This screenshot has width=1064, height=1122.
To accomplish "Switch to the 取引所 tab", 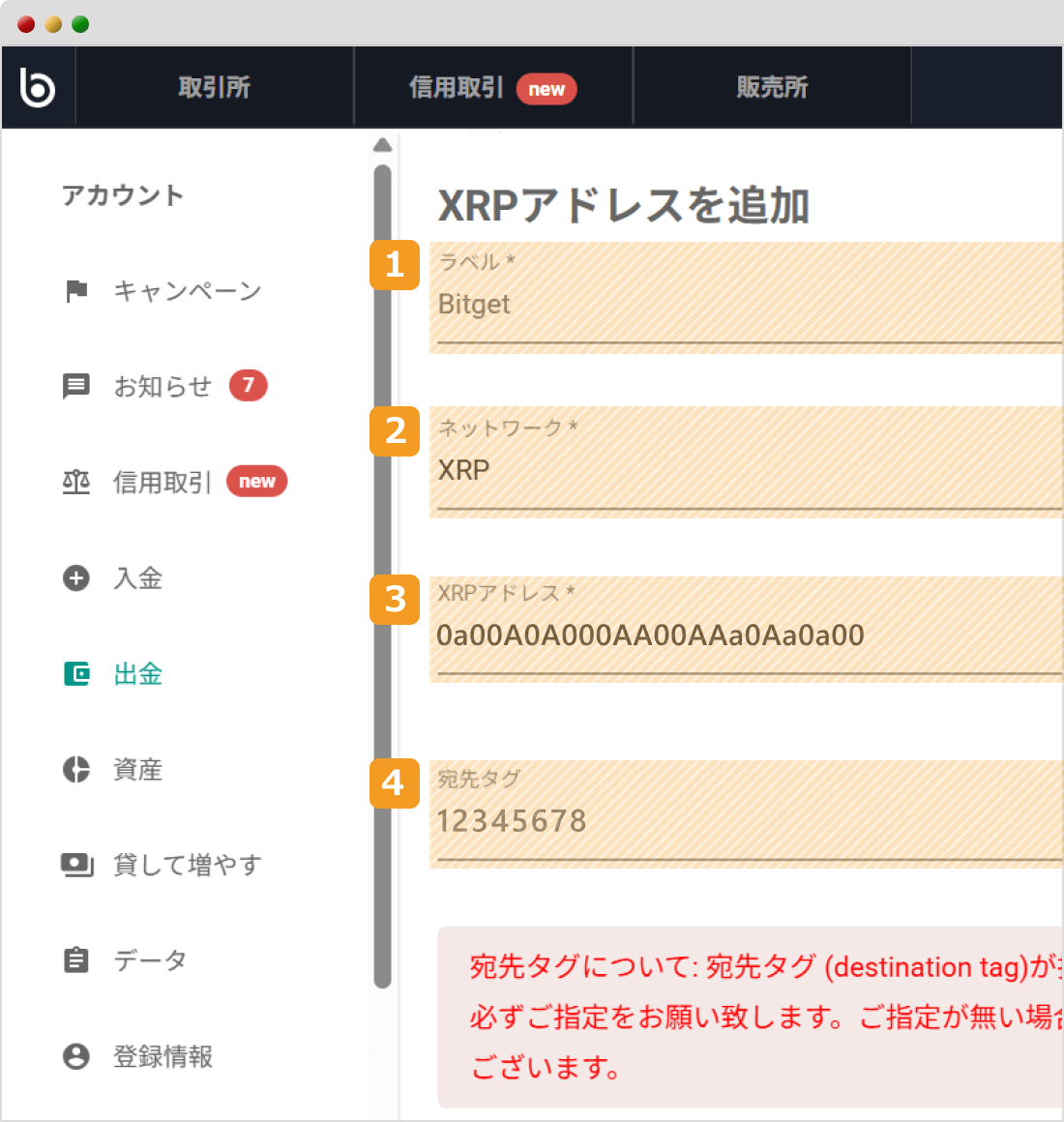I will pos(214,86).
